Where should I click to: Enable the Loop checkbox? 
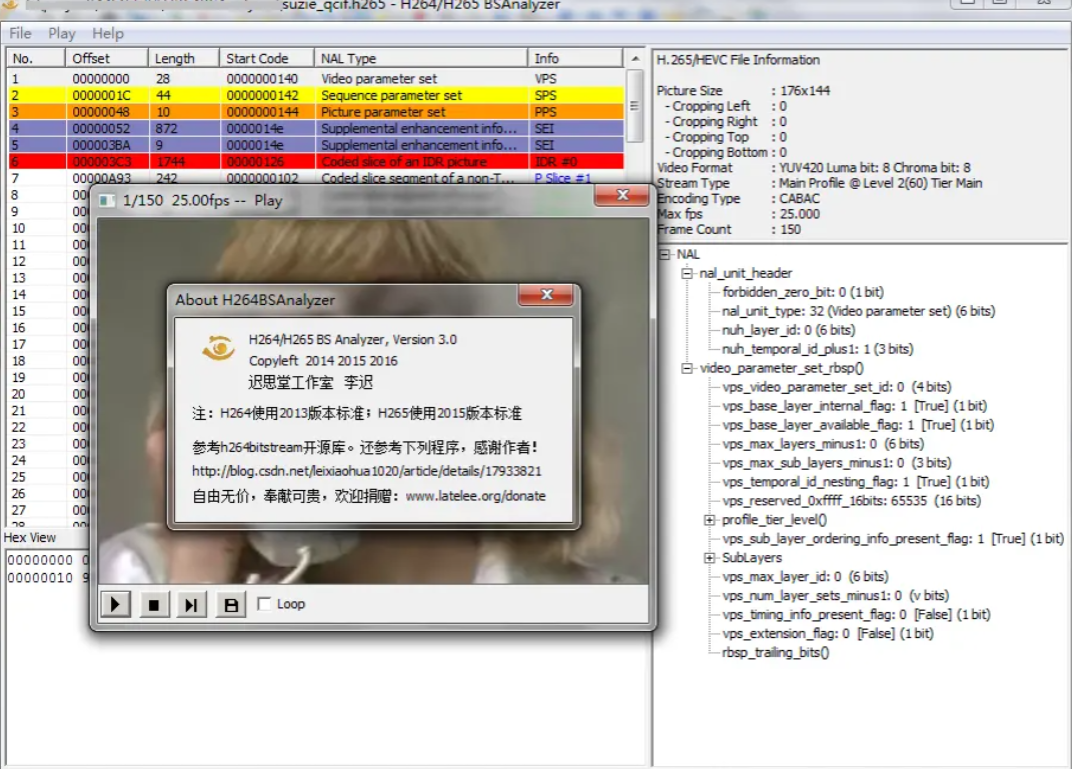(x=264, y=604)
